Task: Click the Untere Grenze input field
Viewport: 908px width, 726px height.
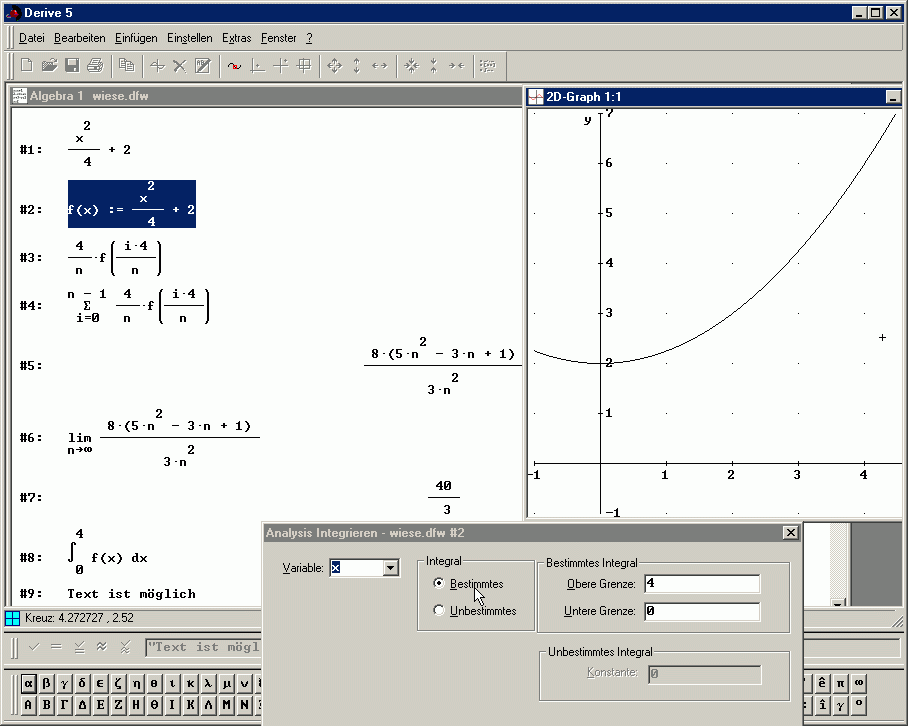Action: pos(702,611)
